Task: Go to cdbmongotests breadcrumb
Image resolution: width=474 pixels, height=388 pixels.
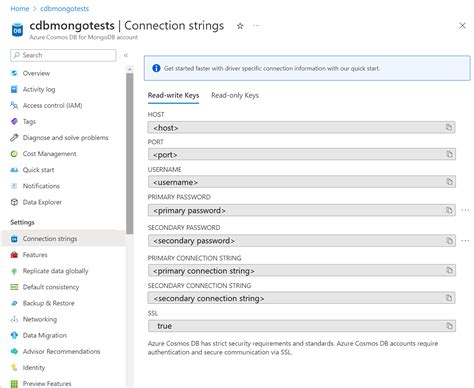Action: (64, 9)
